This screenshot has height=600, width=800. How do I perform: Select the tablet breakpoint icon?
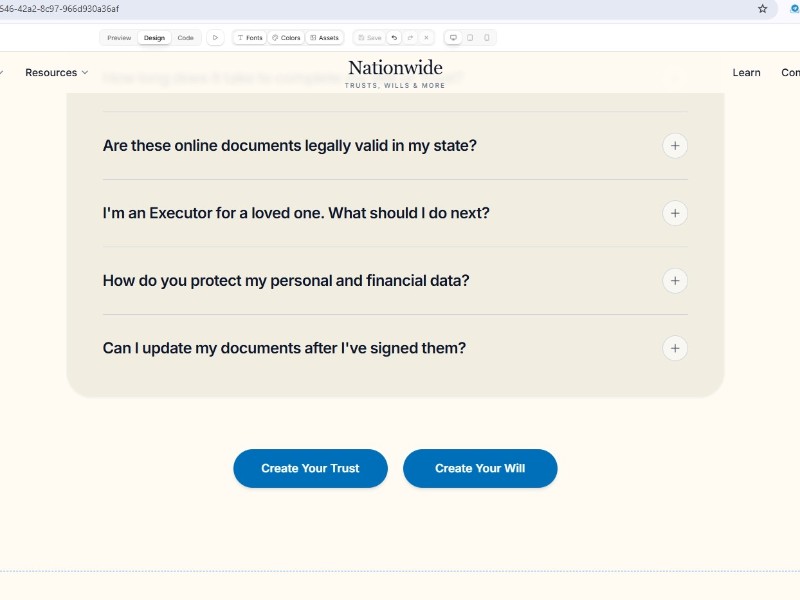(470, 37)
